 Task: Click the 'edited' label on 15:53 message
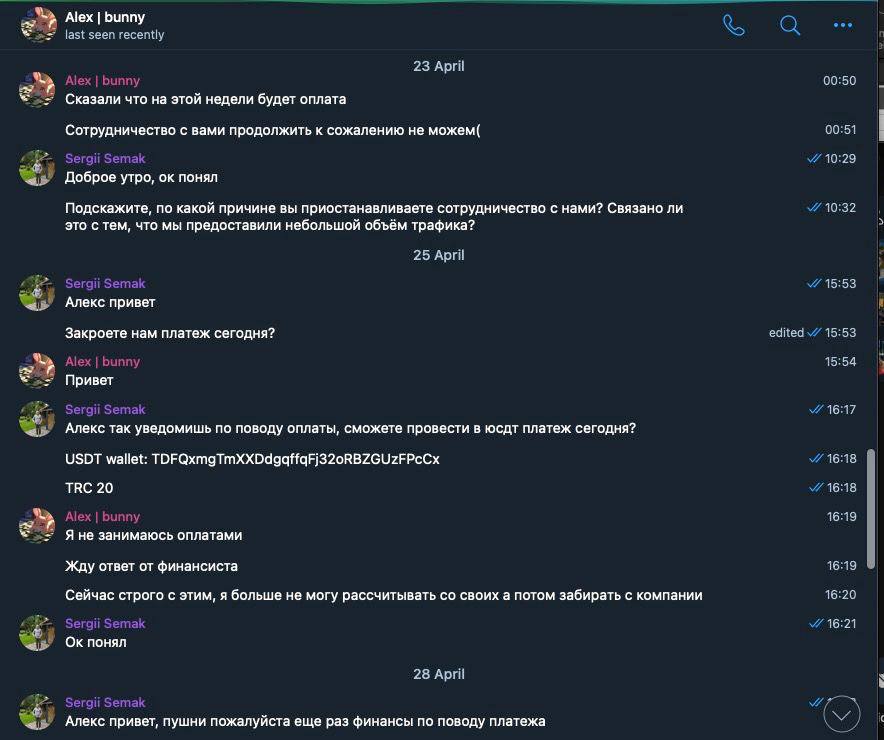click(x=786, y=333)
